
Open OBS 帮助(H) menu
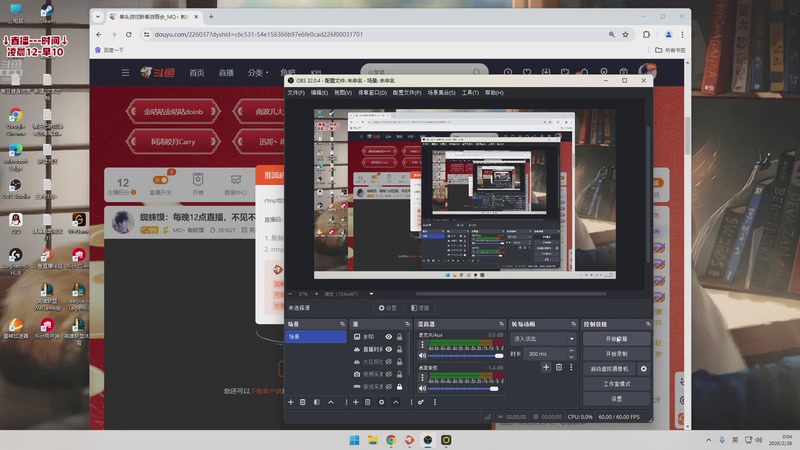point(494,92)
